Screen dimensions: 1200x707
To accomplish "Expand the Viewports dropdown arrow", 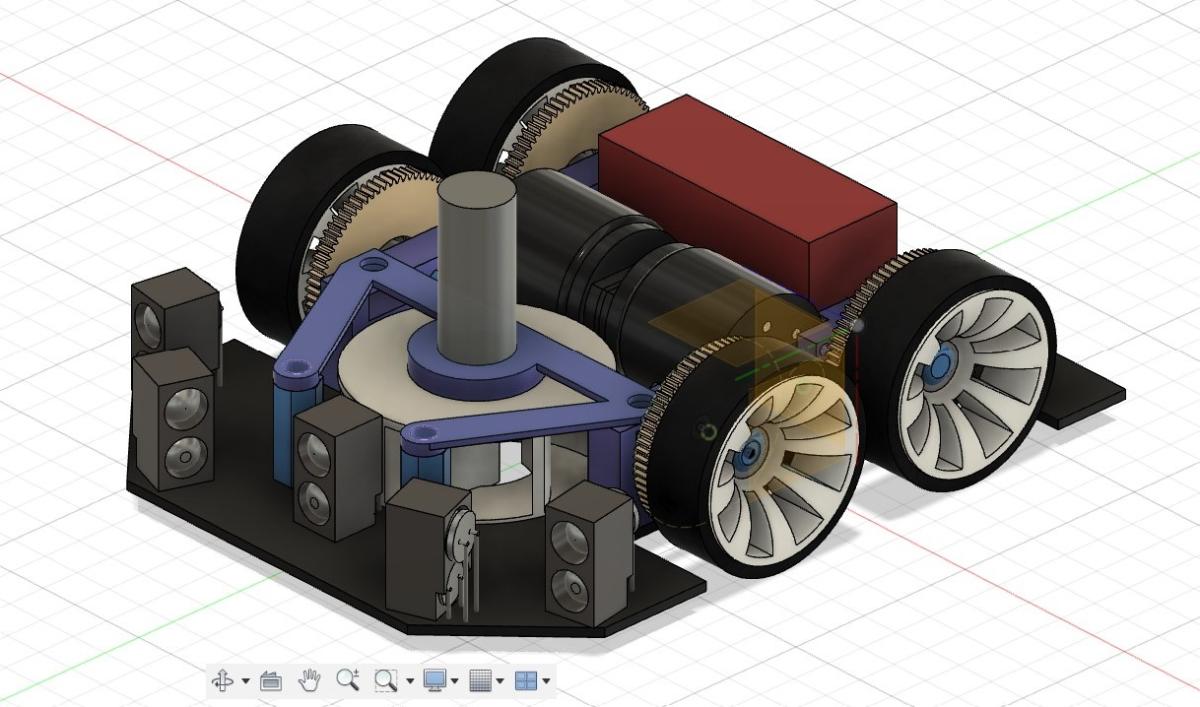I will point(546,682).
